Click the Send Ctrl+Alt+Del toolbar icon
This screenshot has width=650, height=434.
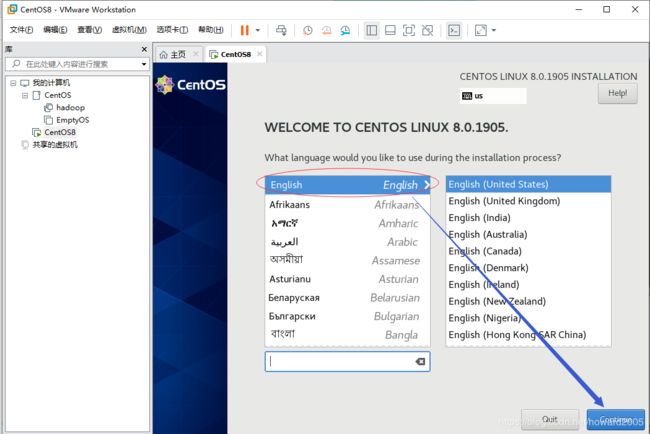[281, 30]
